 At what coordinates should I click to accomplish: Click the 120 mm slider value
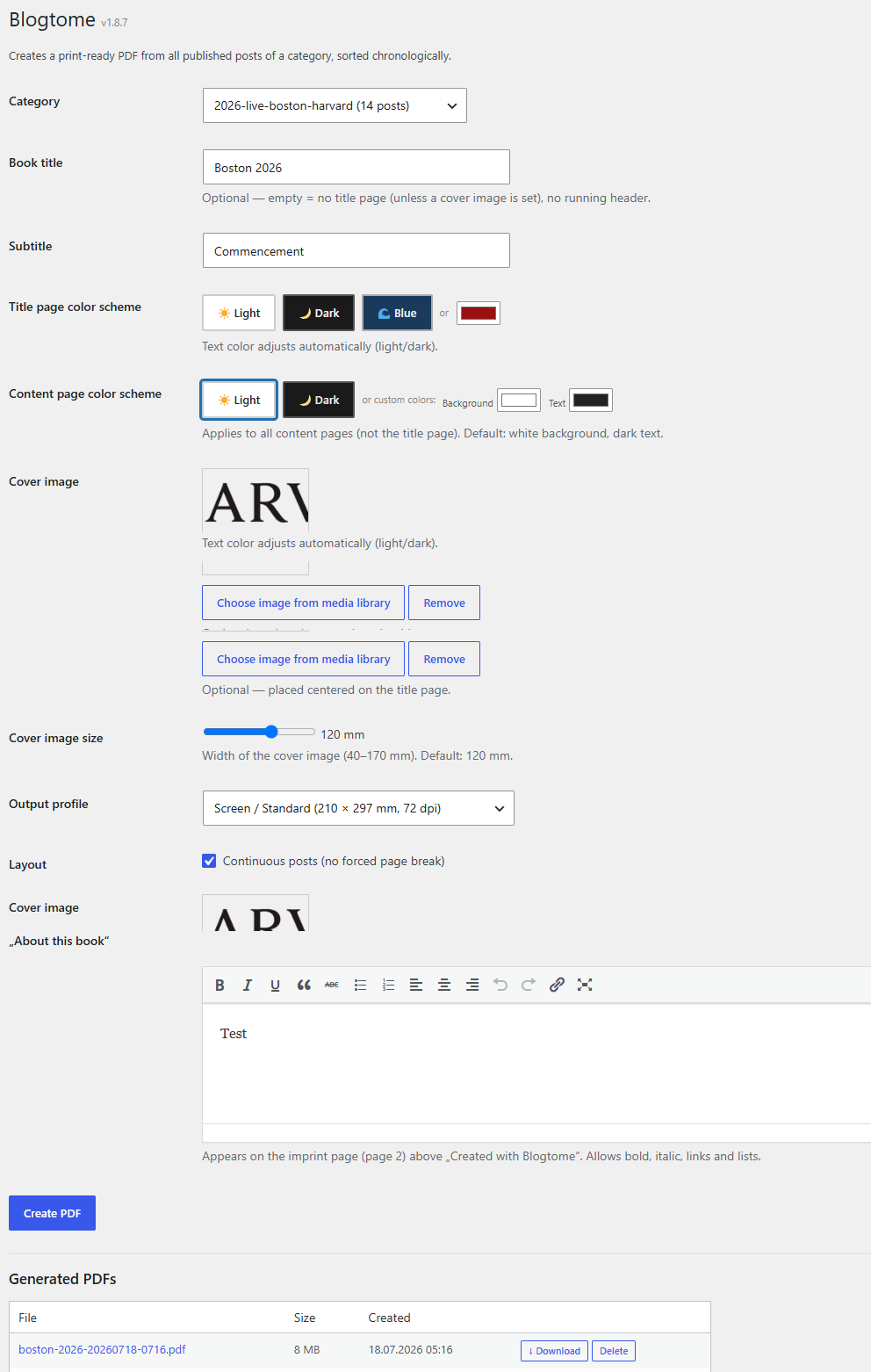click(342, 734)
